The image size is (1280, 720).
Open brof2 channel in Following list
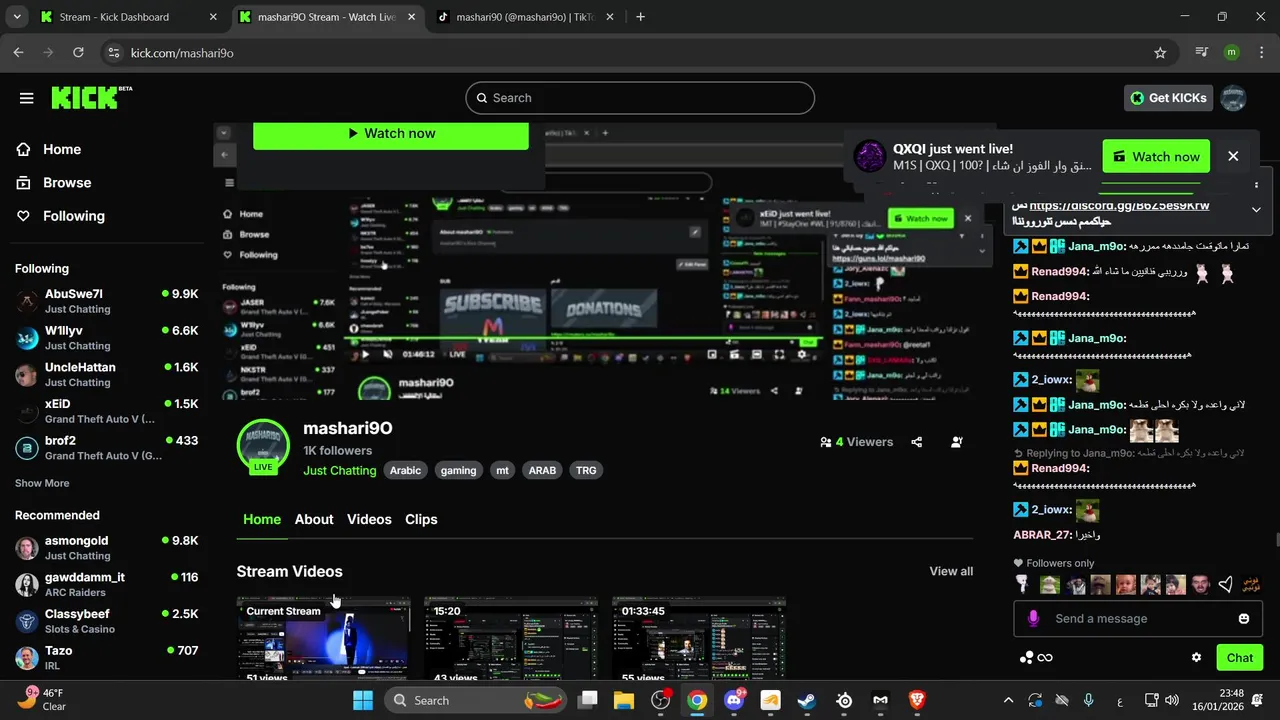pos(106,447)
